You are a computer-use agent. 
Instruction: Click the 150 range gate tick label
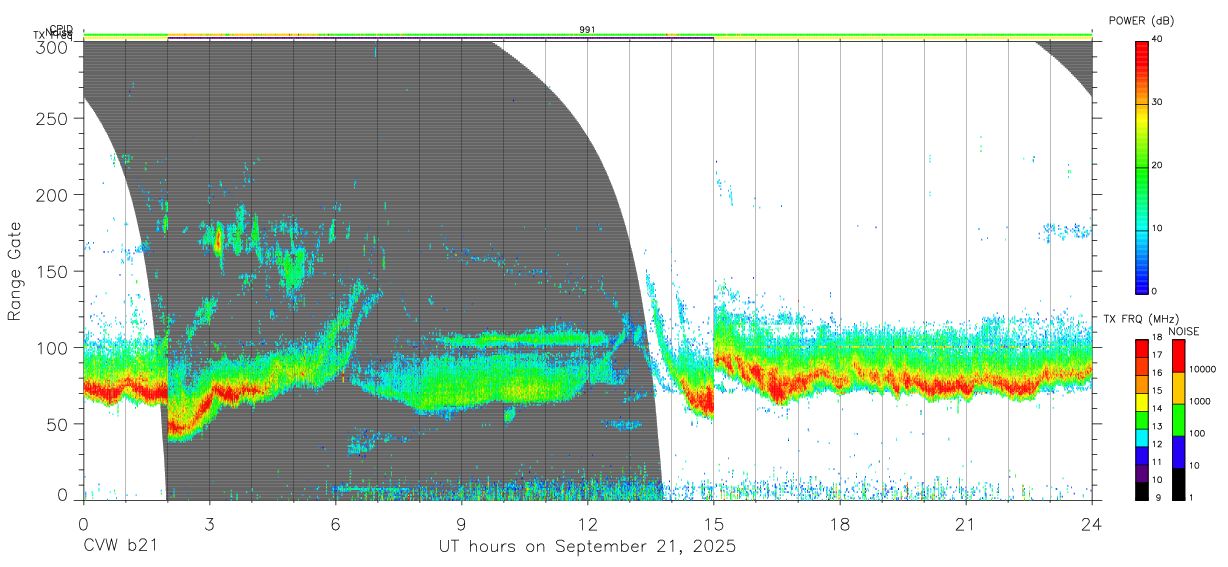pos(54,271)
